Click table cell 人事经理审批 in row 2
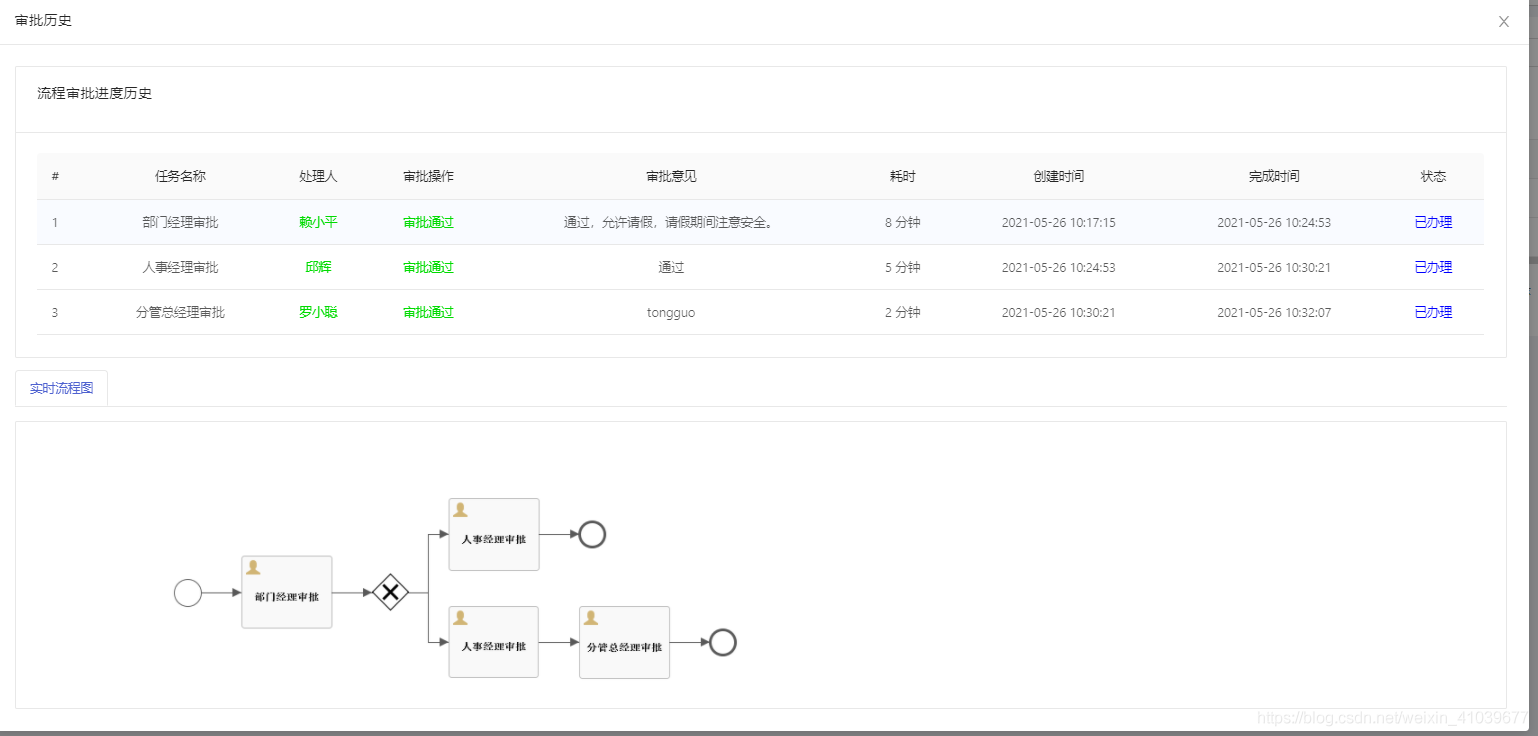The height and width of the screenshot is (736, 1538). [x=180, y=267]
